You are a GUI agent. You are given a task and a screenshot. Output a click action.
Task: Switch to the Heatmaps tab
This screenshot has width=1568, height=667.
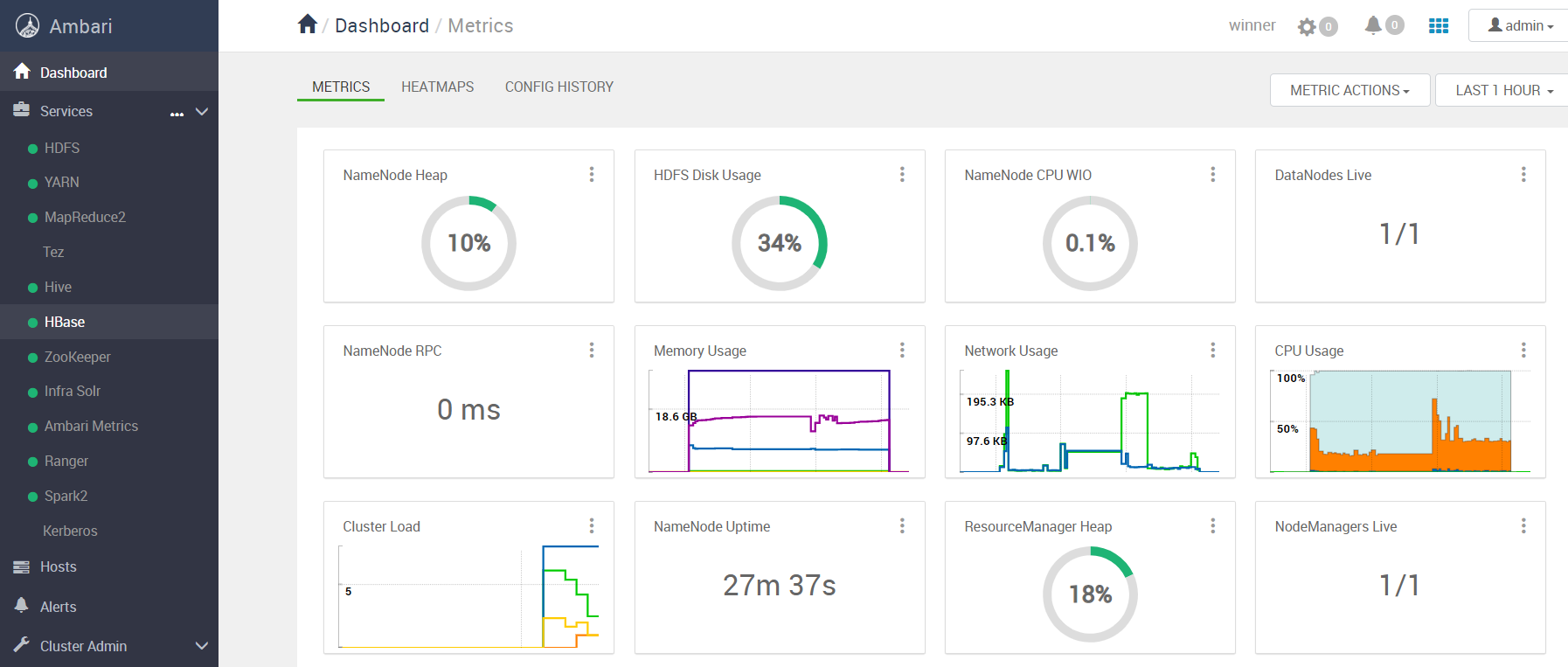pyautogui.click(x=438, y=87)
